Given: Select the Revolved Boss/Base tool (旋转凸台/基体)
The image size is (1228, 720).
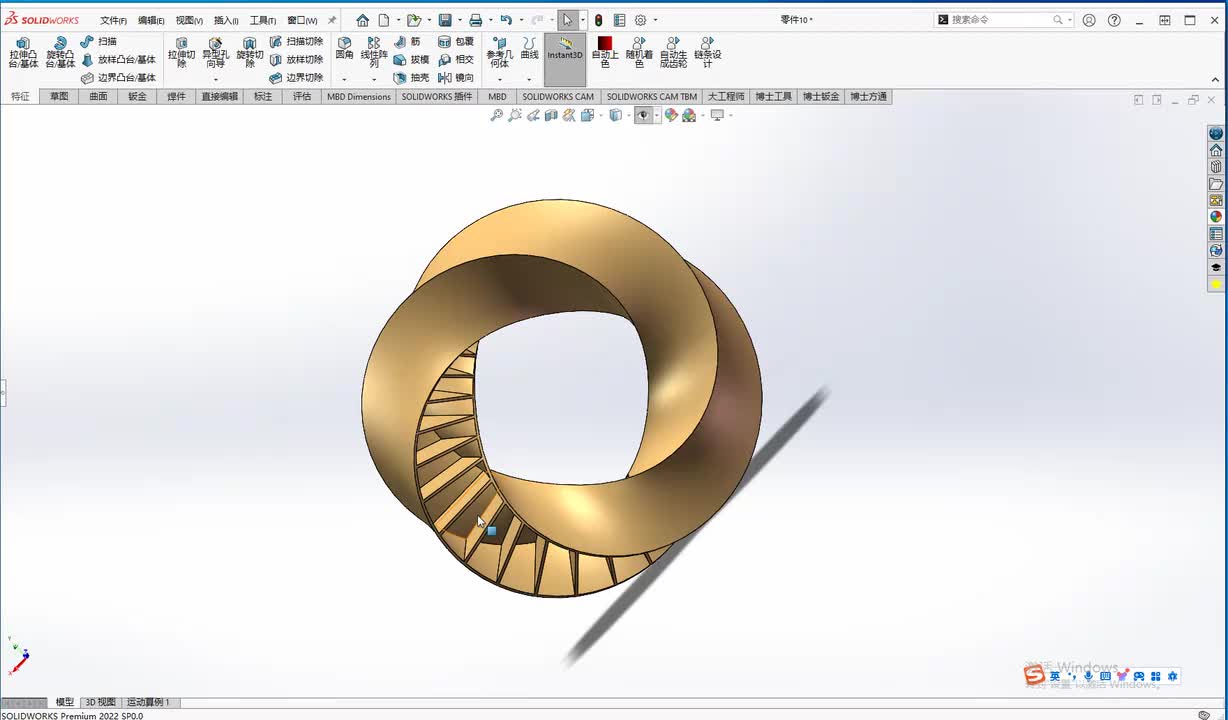Looking at the screenshot, I should click(x=60, y=52).
